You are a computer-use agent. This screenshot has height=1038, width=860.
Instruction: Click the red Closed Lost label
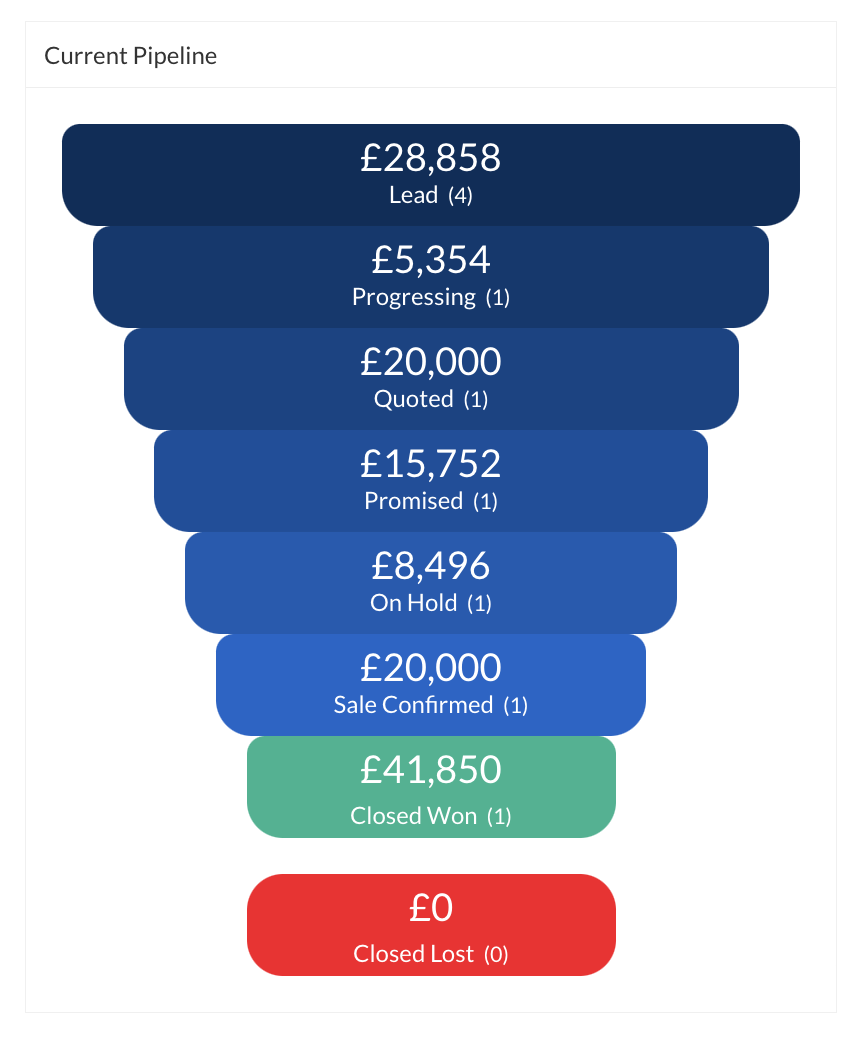pyautogui.click(x=413, y=954)
